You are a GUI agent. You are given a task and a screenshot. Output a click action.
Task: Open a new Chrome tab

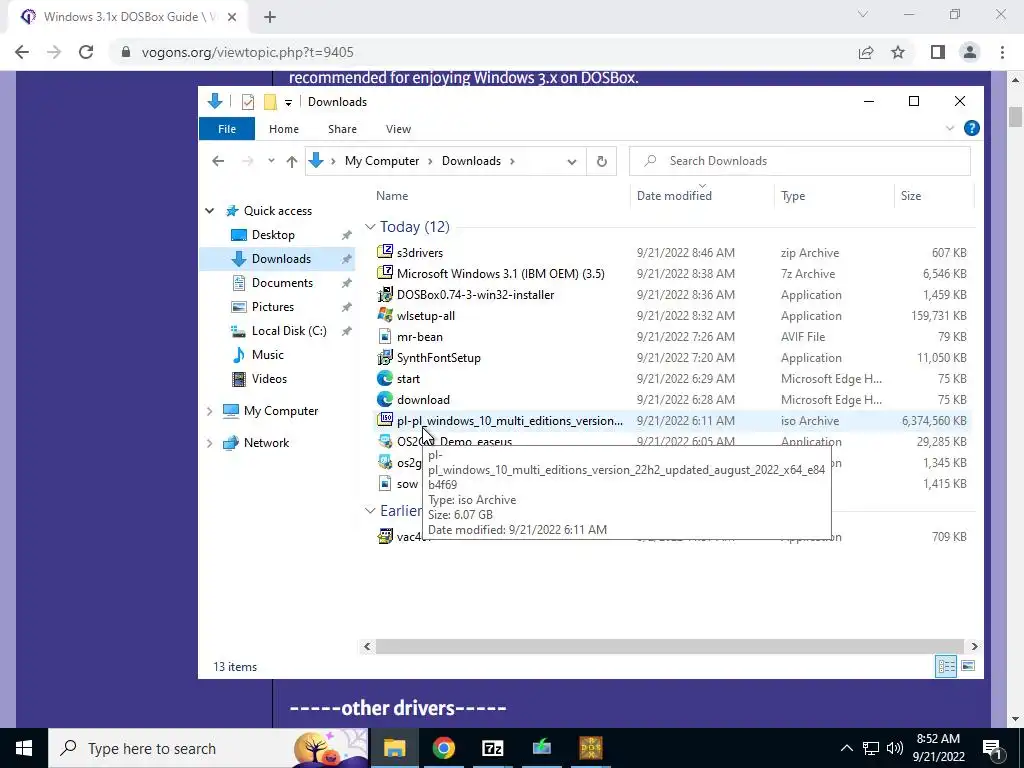pos(270,17)
